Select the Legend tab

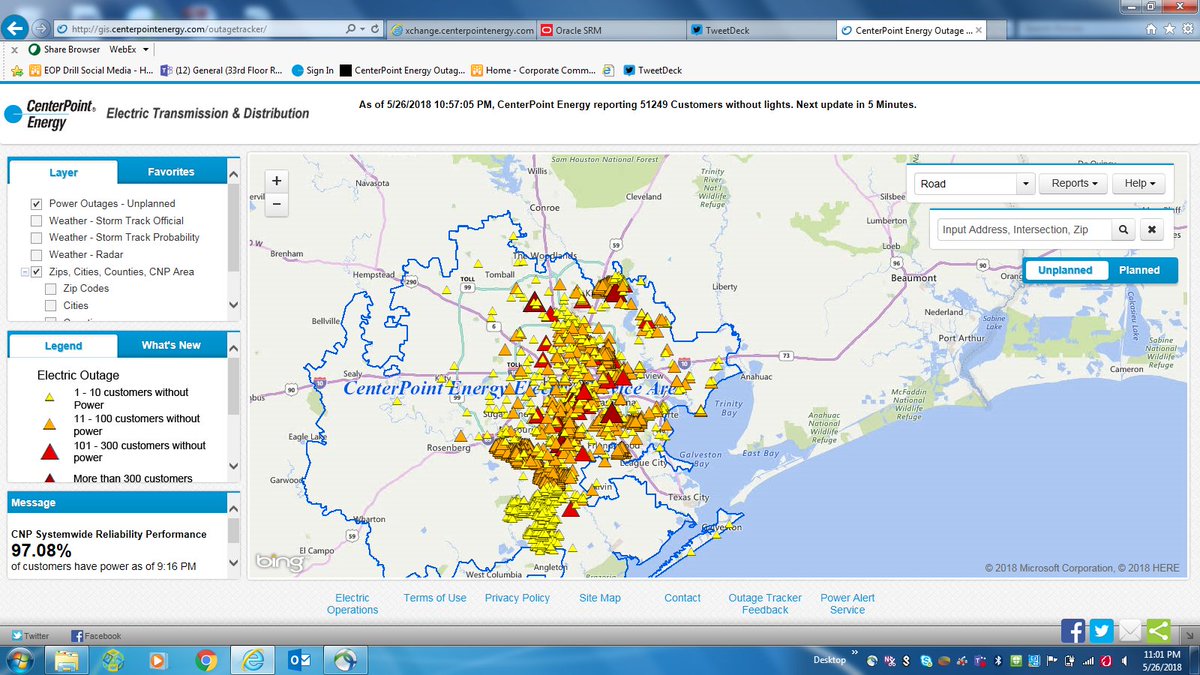tap(63, 345)
